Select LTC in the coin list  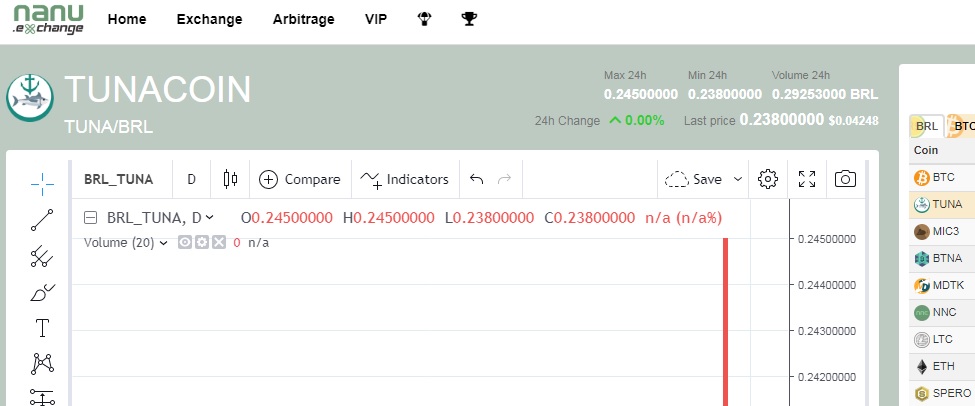[x=942, y=339]
